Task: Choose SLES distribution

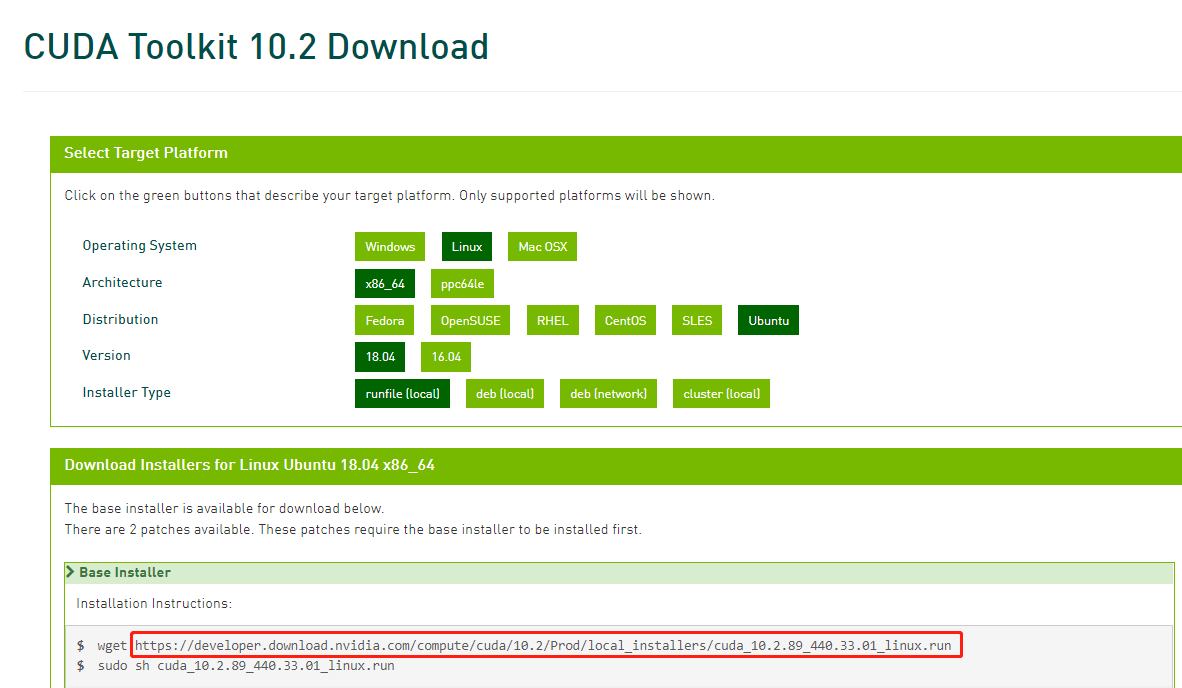Action: [697, 320]
